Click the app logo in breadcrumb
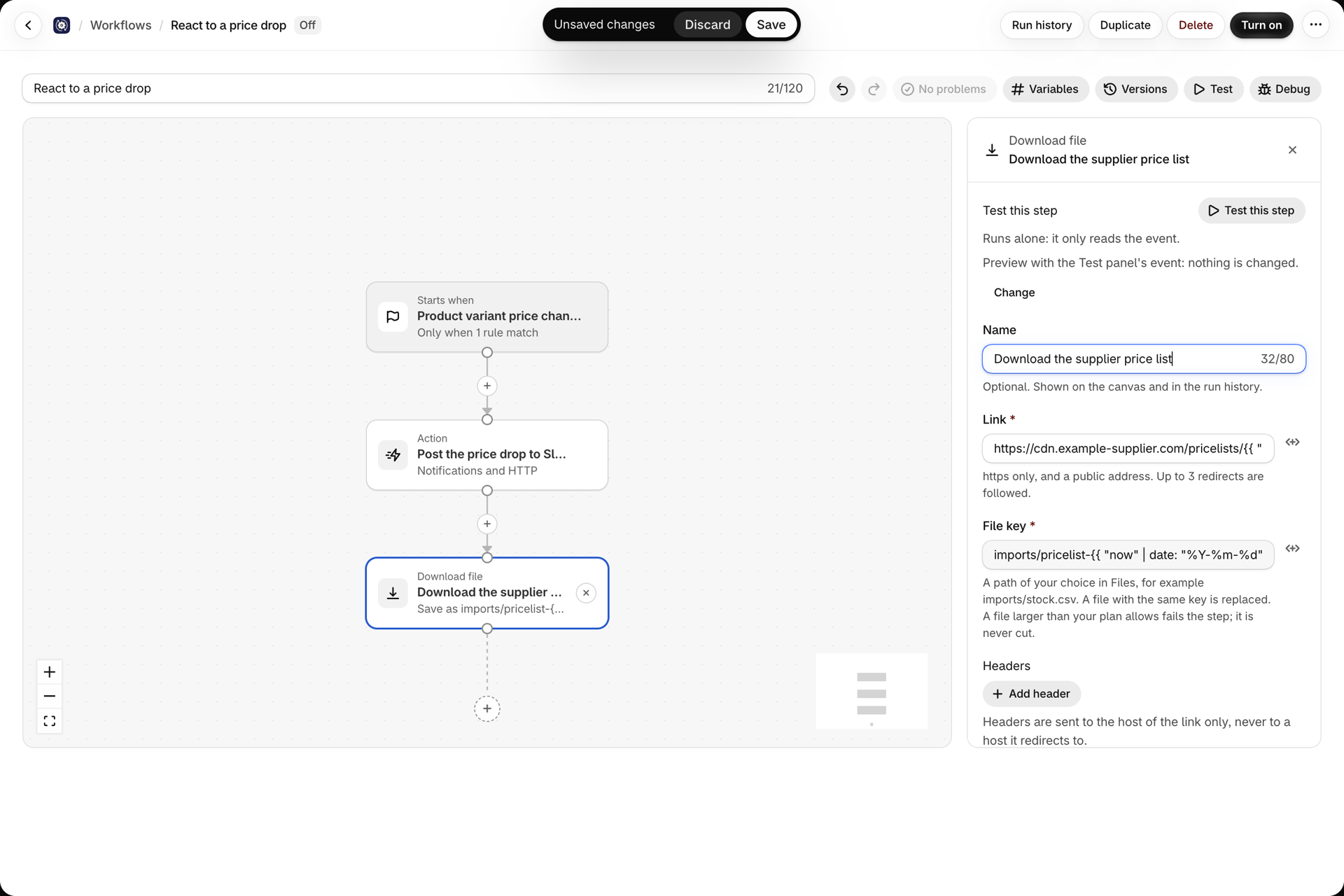This screenshot has height=896, width=1344. [62, 25]
